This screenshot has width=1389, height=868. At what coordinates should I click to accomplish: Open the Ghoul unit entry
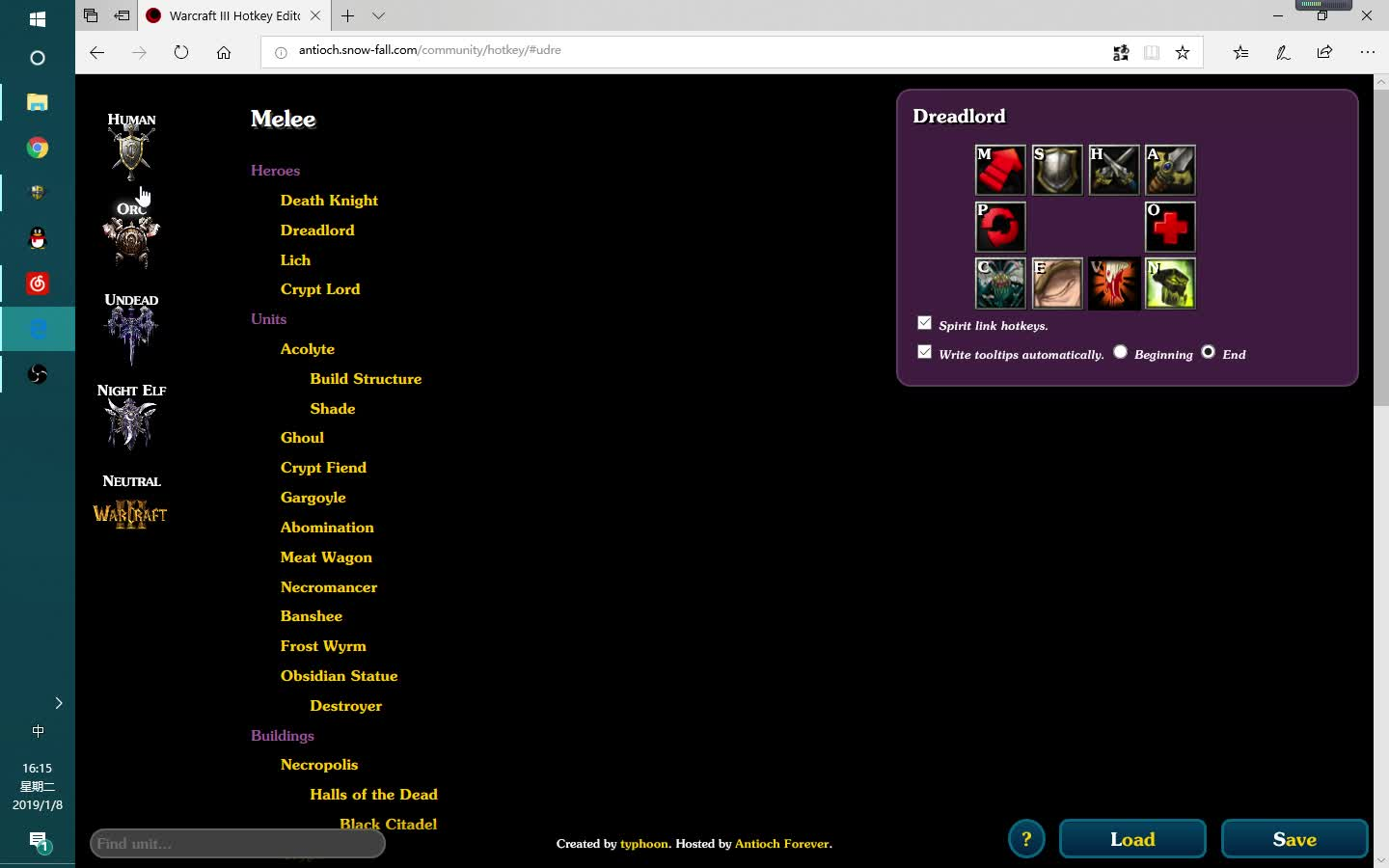pyautogui.click(x=302, y=438)
